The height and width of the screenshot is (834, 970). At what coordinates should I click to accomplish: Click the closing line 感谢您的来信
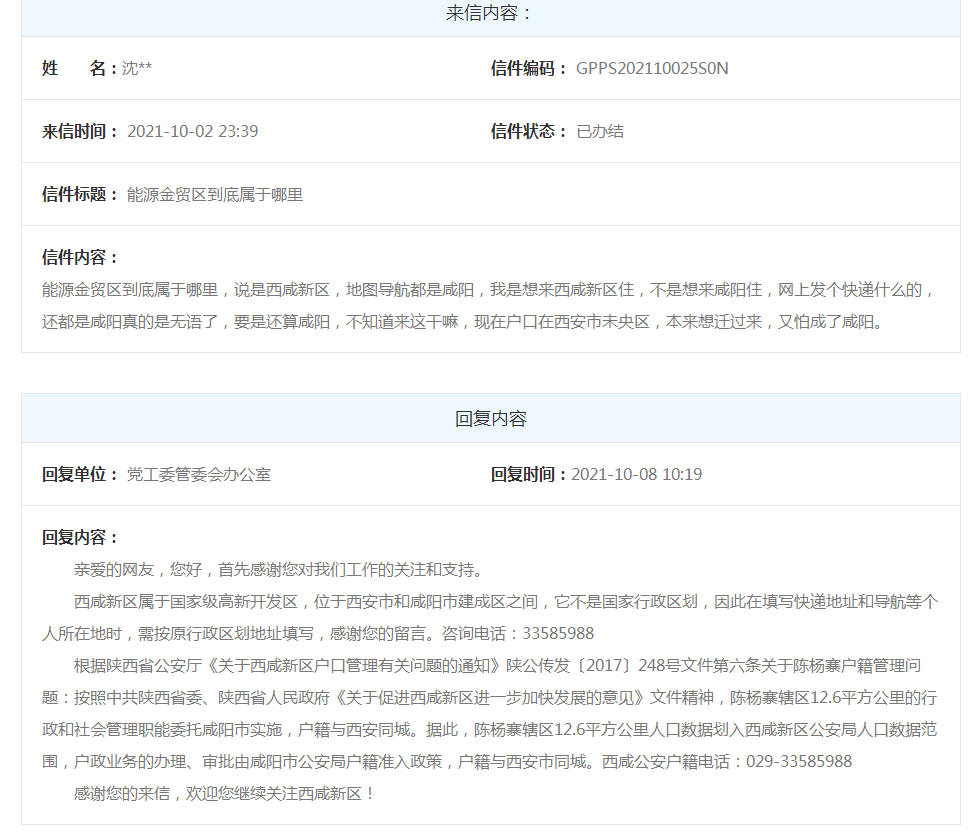225,793
